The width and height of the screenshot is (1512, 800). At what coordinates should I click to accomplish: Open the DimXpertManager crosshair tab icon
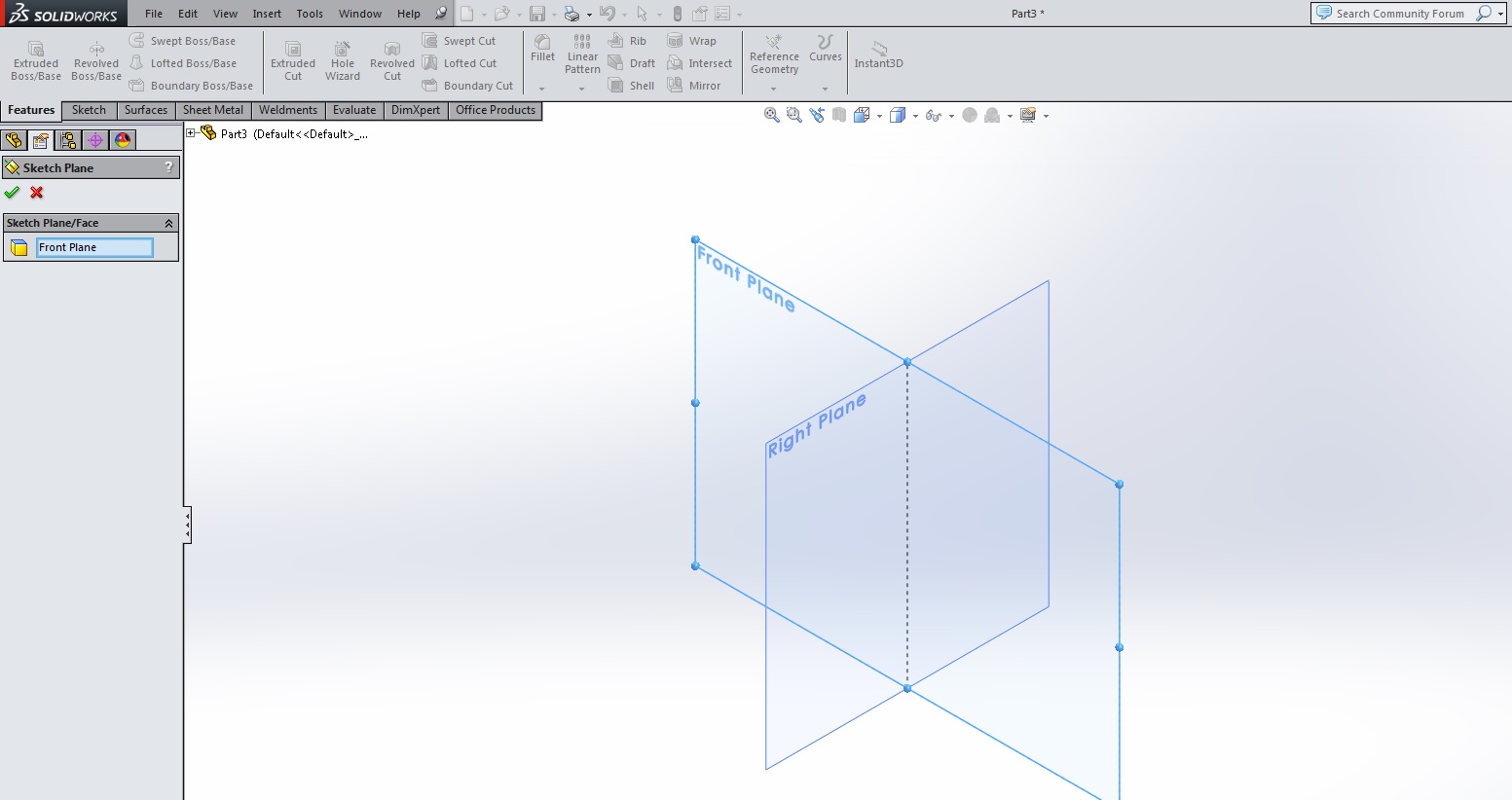[95, 140]
